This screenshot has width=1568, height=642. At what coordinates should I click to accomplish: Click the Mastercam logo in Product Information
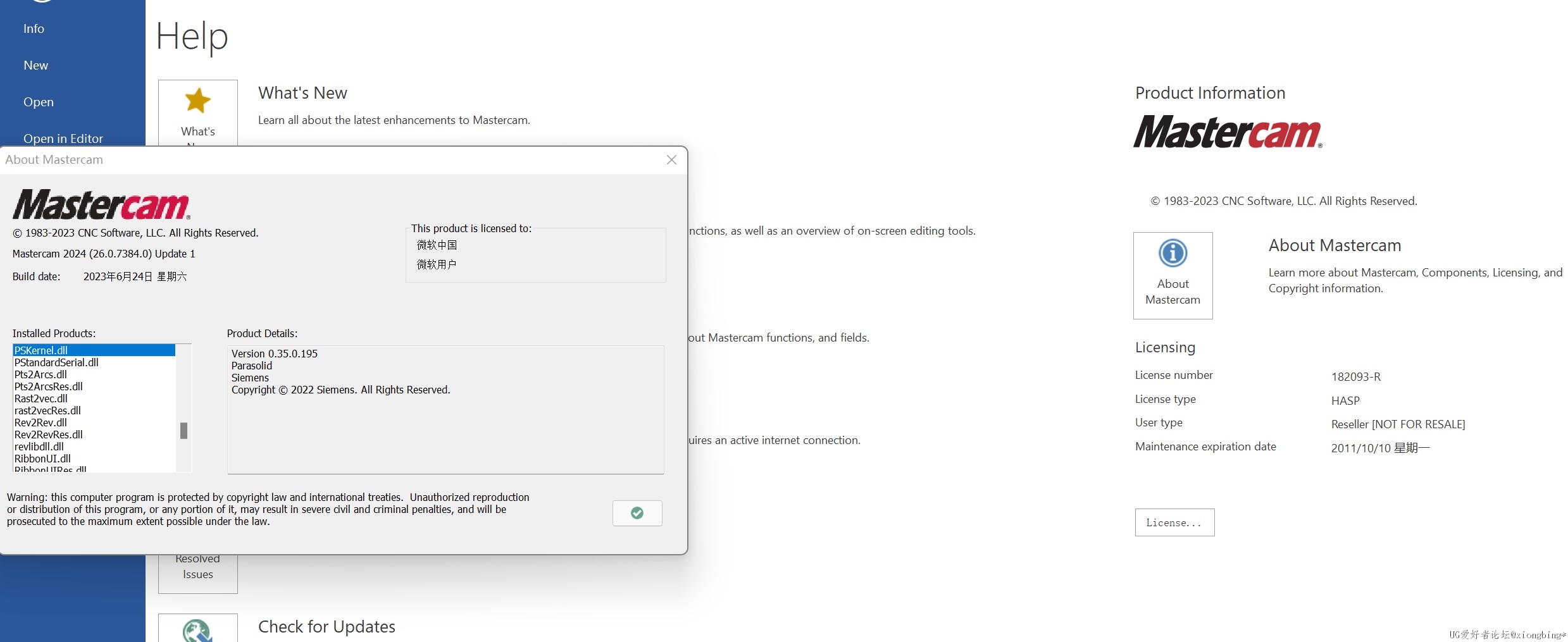coord(1228,132)
